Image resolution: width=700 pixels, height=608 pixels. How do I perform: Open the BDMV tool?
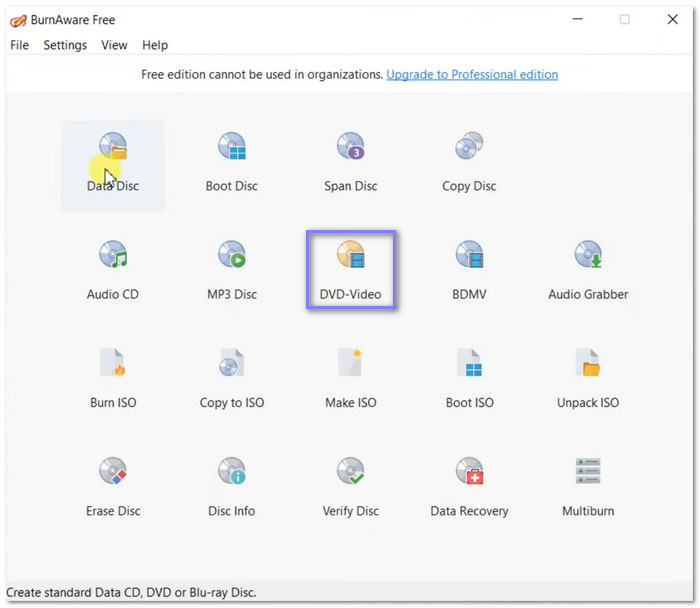coord(469,271)
